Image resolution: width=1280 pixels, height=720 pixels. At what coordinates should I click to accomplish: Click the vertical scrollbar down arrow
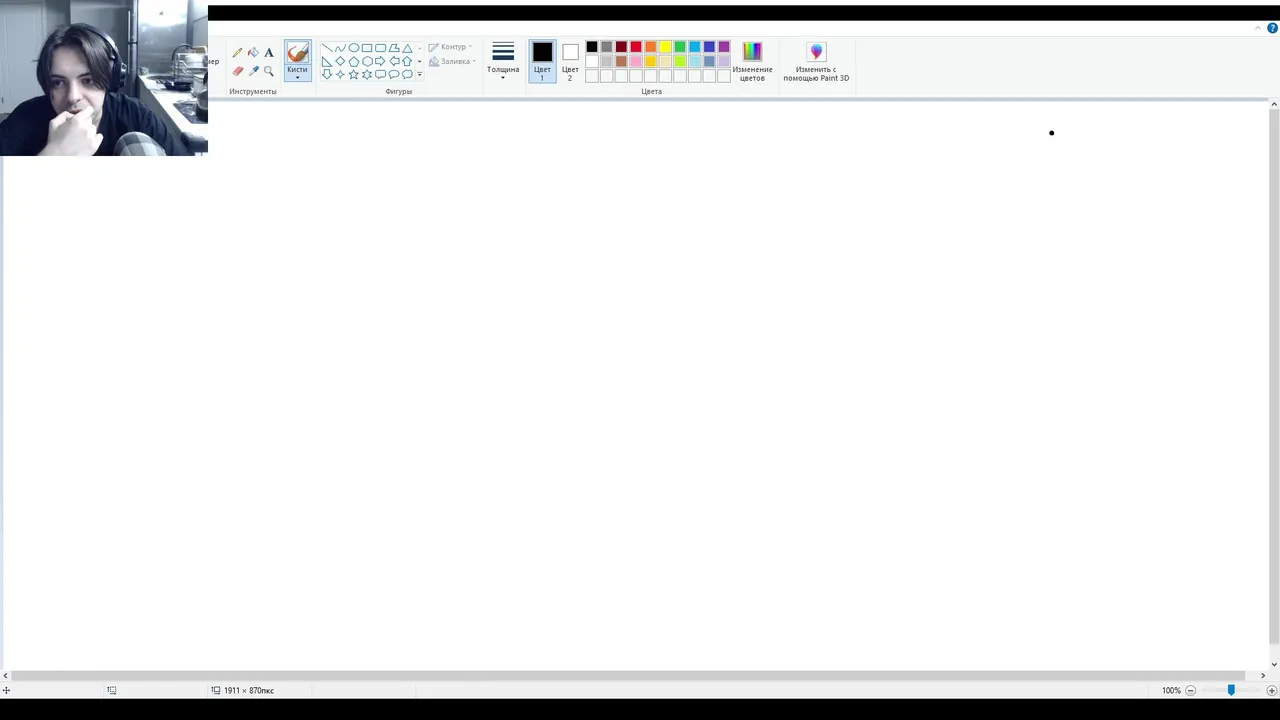click(1274, 664)
